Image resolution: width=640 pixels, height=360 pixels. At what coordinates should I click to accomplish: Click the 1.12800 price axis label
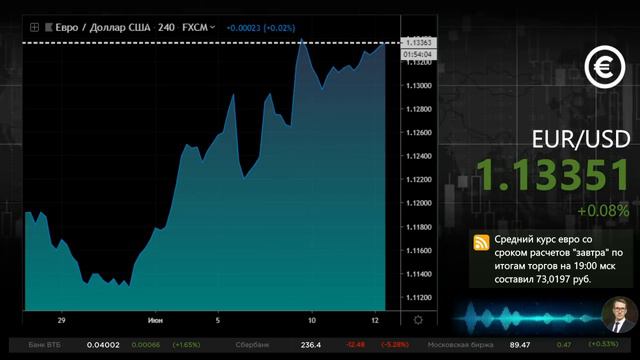419,109
